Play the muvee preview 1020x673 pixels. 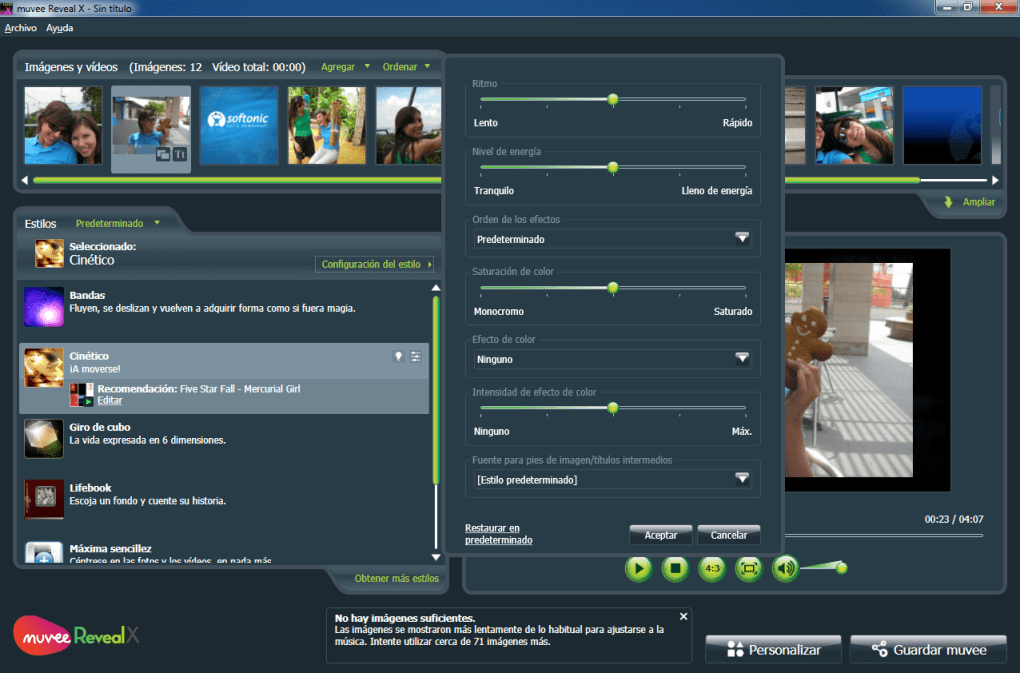pyautogui.click(x=638, y=569)
